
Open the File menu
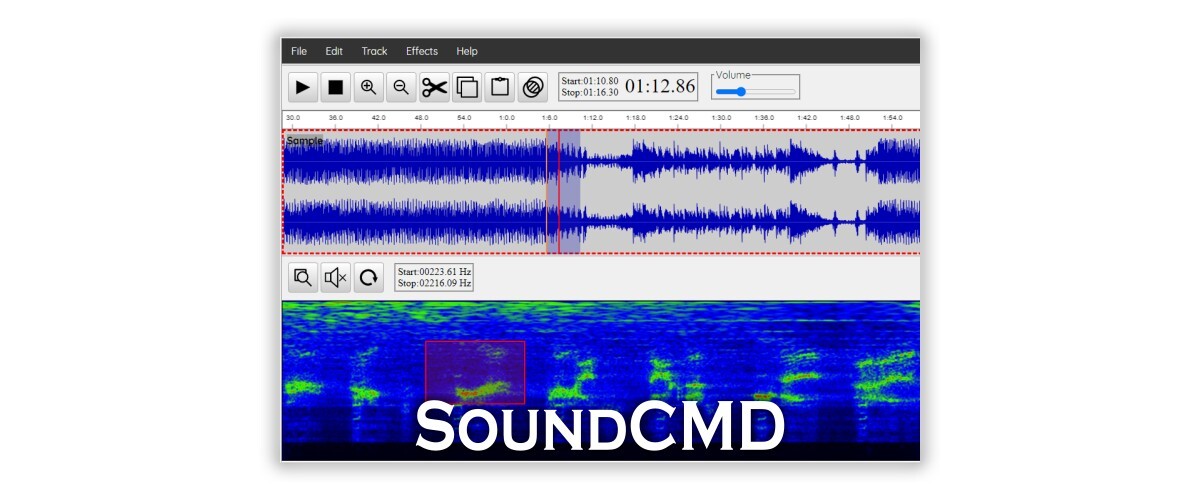coord(299,51)
